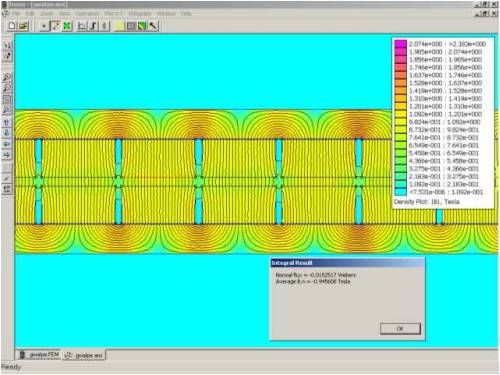Click the first magnifier in left toolbar
Image resolution: width=500 pixels, height=375 pixels.
click(7, 77)
